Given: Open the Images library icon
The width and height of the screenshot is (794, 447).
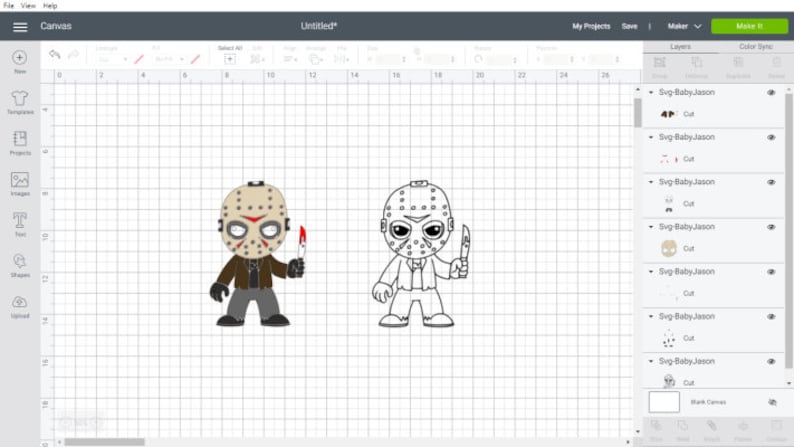Looking at the screenshot, I should (x=20, y=180).
